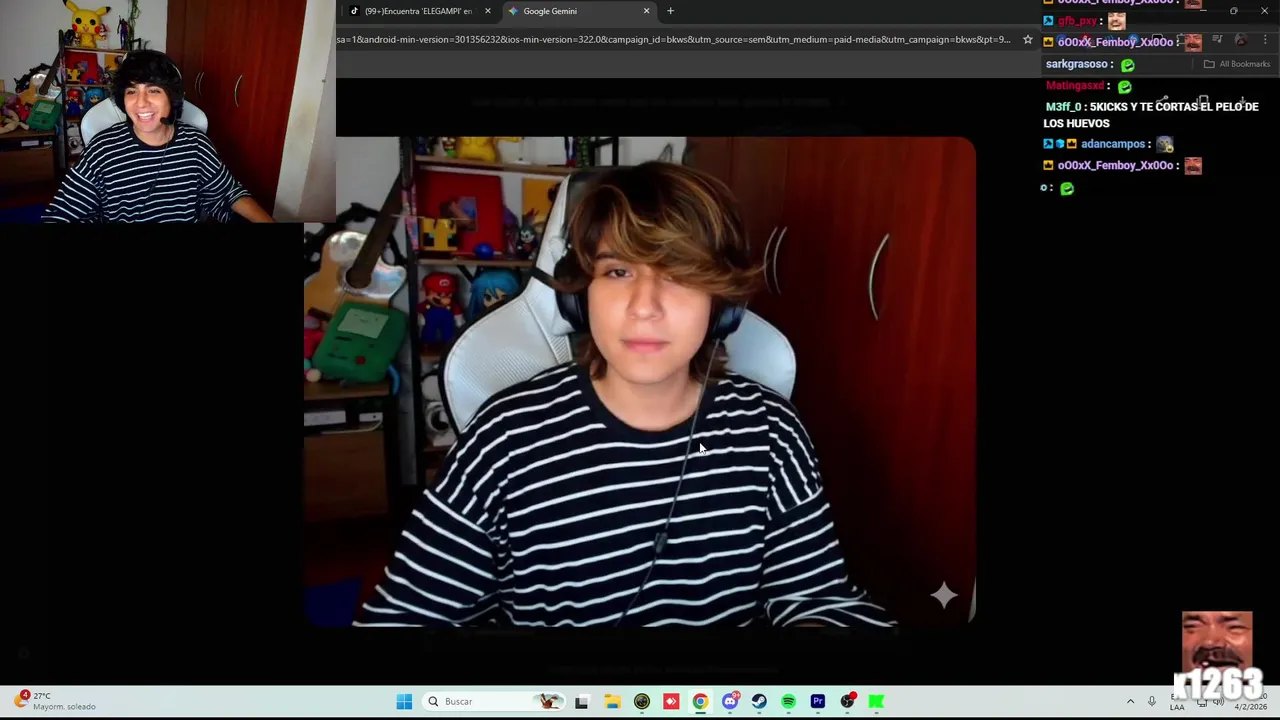This screenshot has width=1280, height=720.
Task: Expand the system tray hidden icons chevron
Action: [1130, 701]
